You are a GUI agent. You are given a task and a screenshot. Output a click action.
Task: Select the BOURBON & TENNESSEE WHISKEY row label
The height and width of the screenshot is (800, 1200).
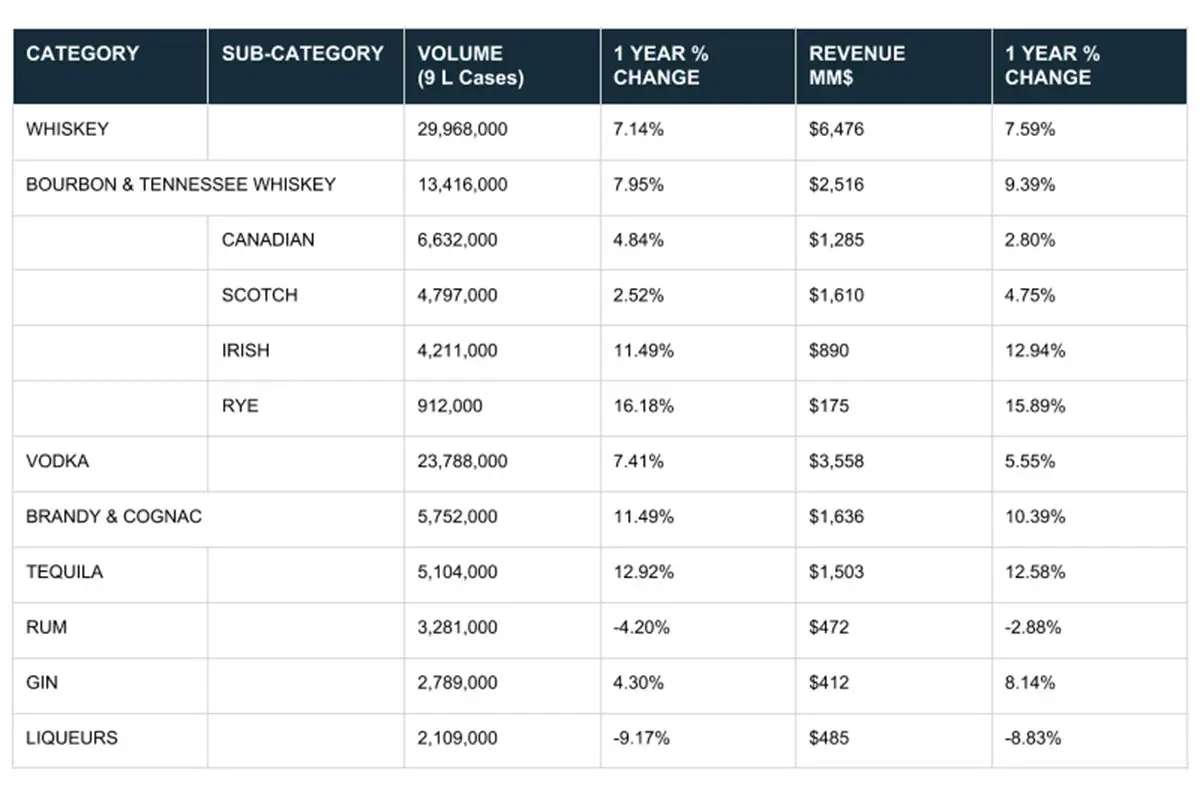click(x=181, y=185)
